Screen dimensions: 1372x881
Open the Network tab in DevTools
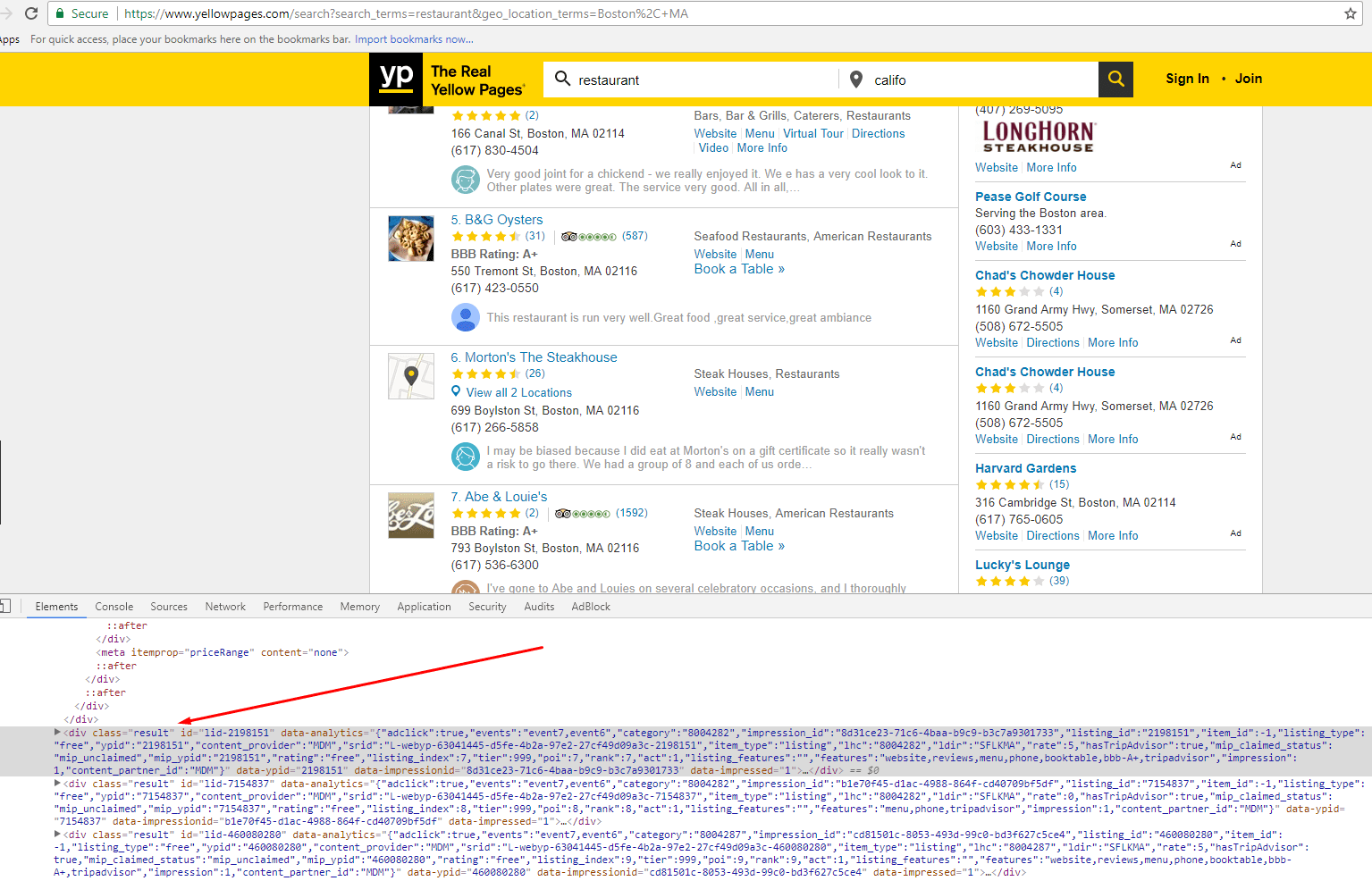pyautogui.click(x=224, y=606)
